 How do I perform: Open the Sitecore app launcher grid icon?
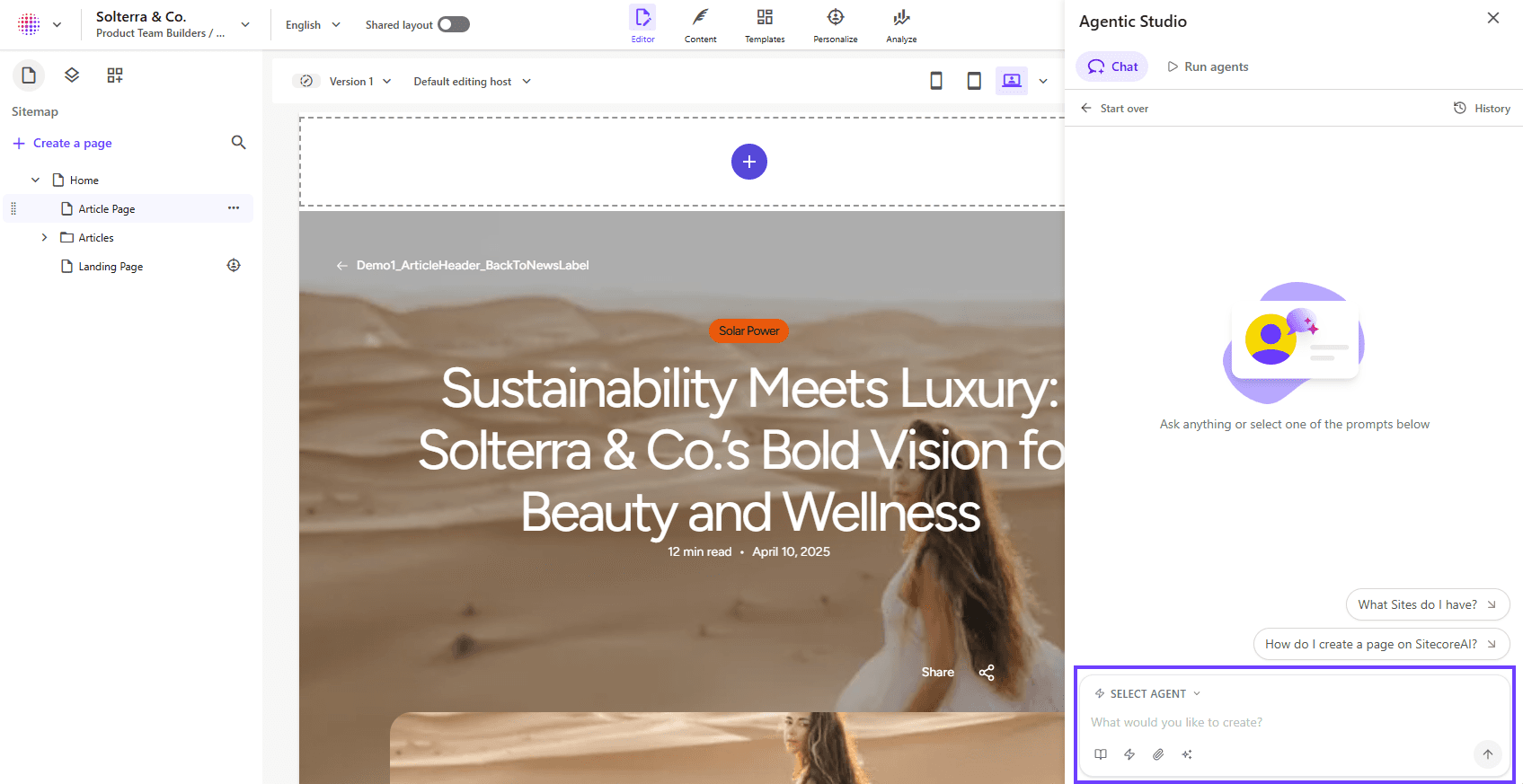[x=29, y=24]
